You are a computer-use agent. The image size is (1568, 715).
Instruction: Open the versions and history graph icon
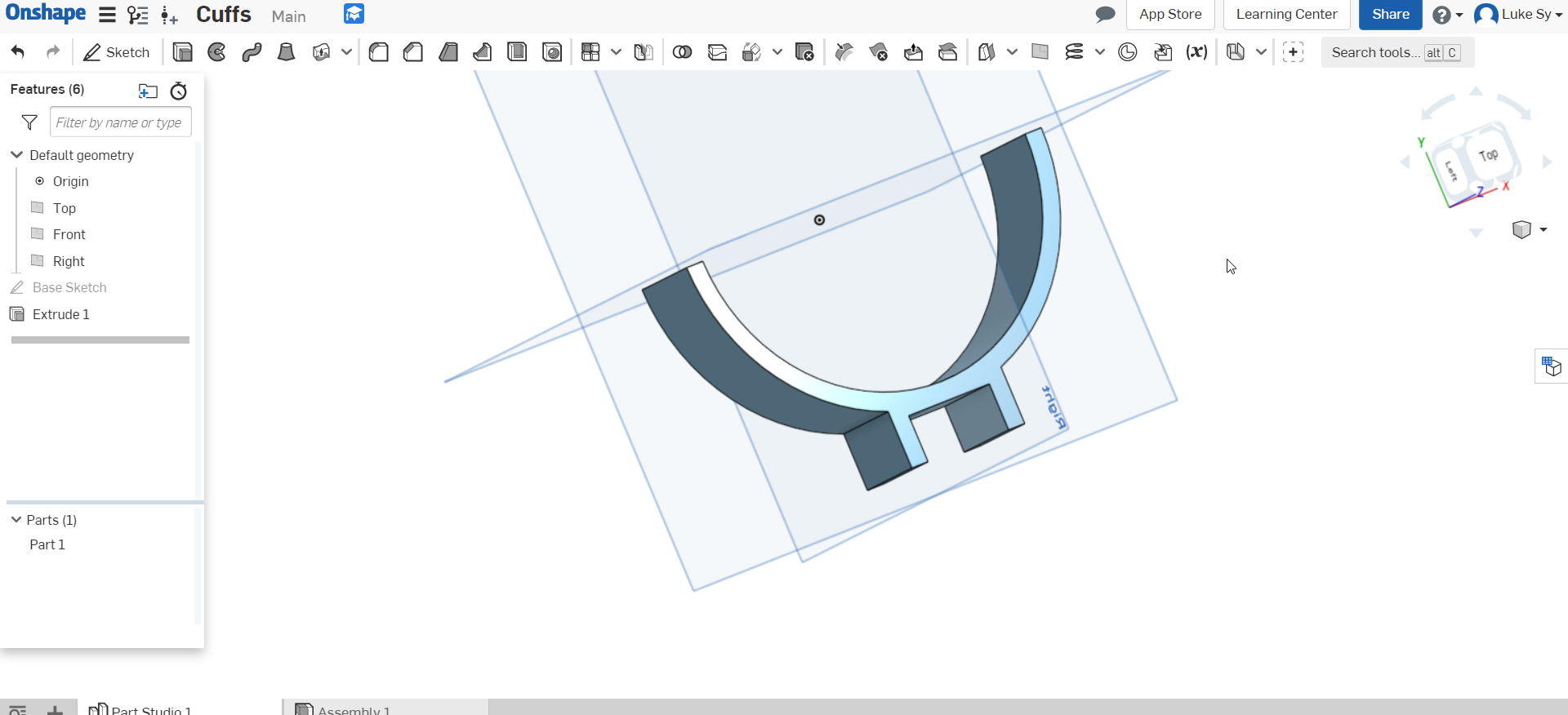click(x=138, y=15)
